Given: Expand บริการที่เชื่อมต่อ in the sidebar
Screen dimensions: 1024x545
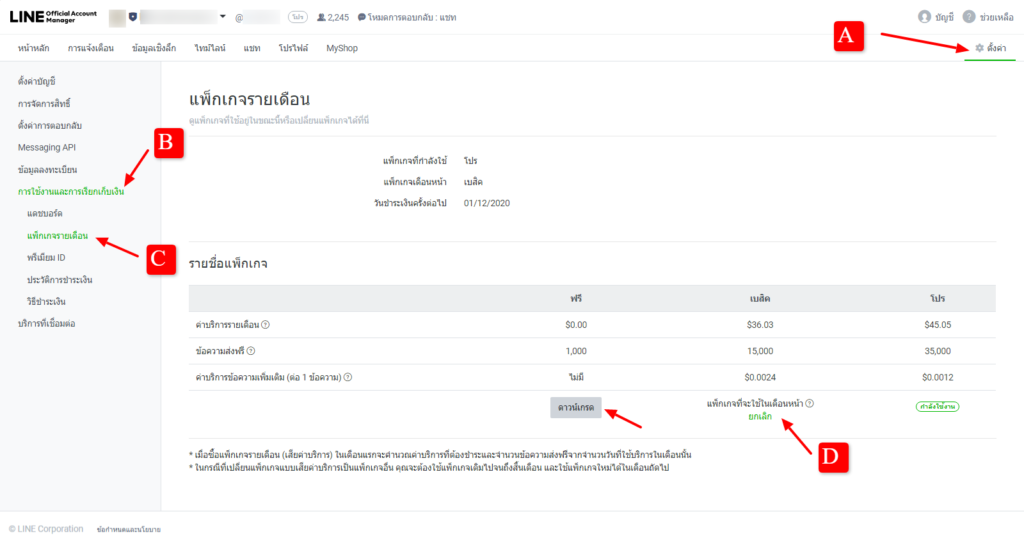Looking at the screenshot, I should [x=47, y=324].
